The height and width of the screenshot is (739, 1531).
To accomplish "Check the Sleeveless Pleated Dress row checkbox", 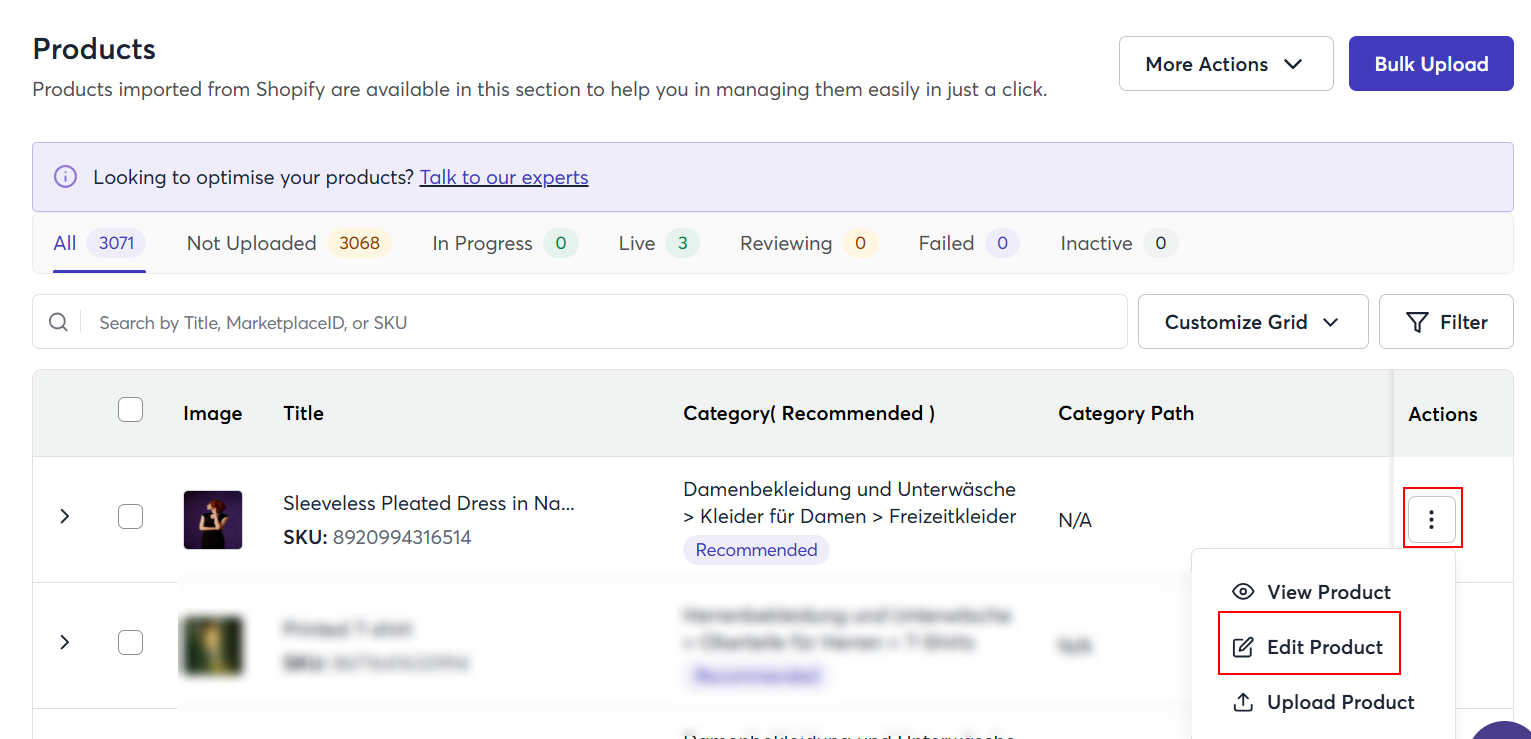I will coord(130,517).
